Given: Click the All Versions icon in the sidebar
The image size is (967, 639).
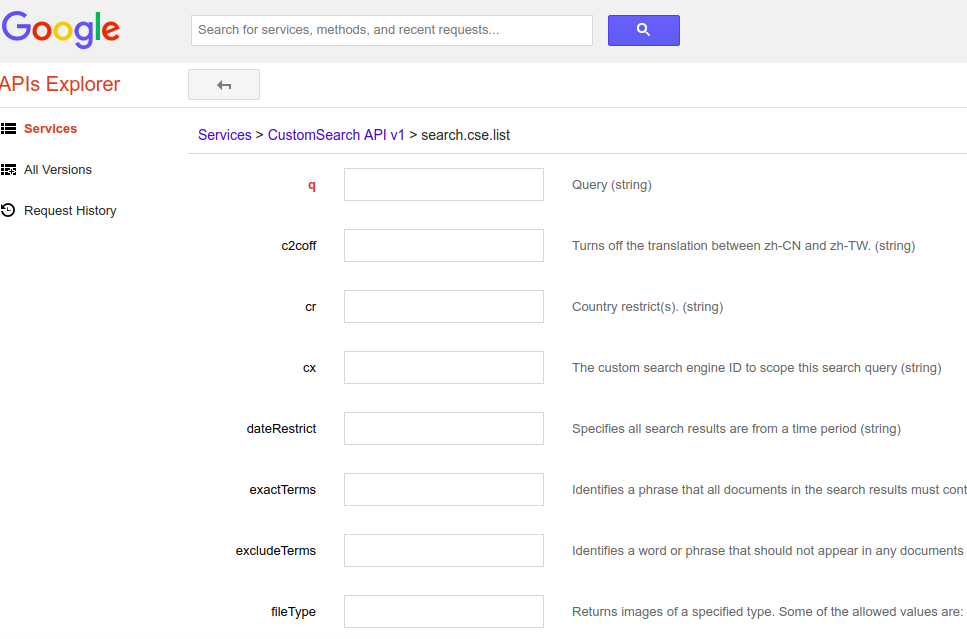Looking at the screenshot, I should tap(9, 169).
